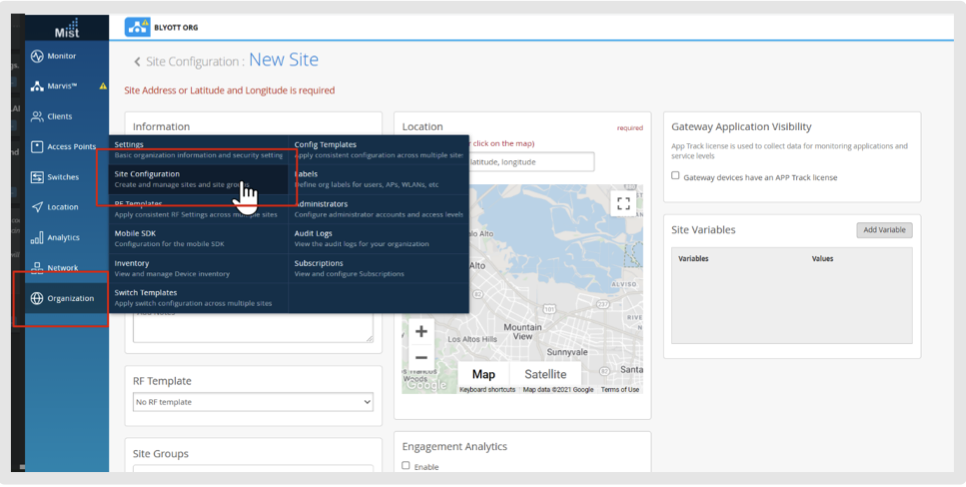Expand the RF Template dropdown
Screen dimensions: 966x487
252,402
